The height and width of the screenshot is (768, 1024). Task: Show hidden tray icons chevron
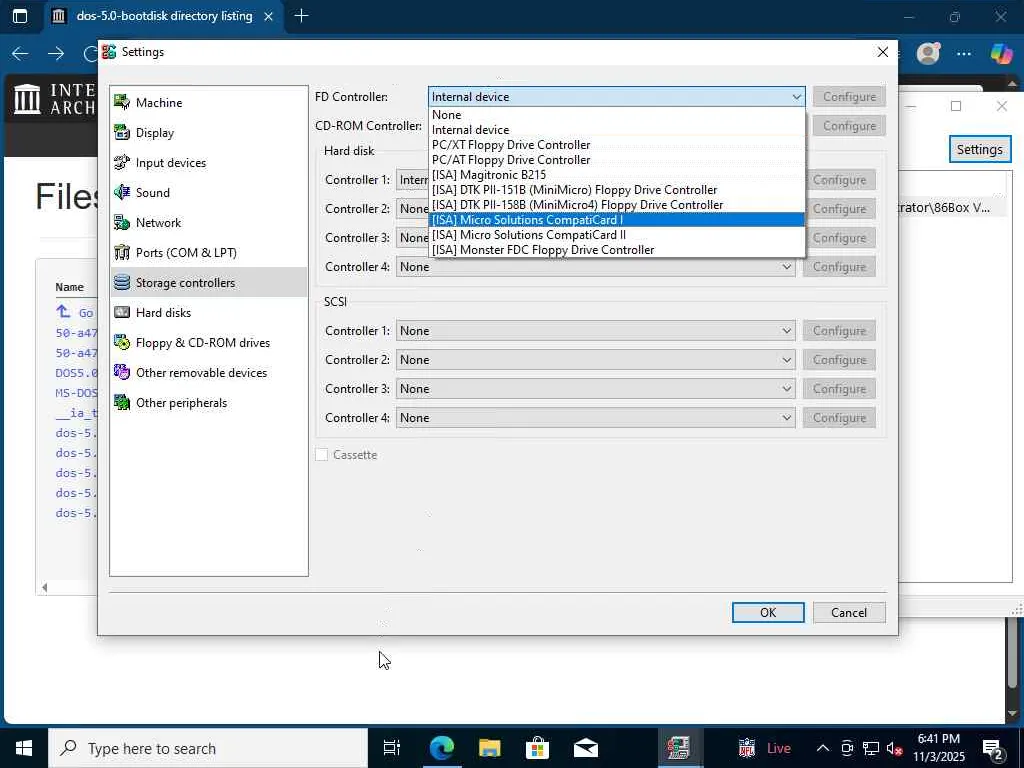point(823,748)
